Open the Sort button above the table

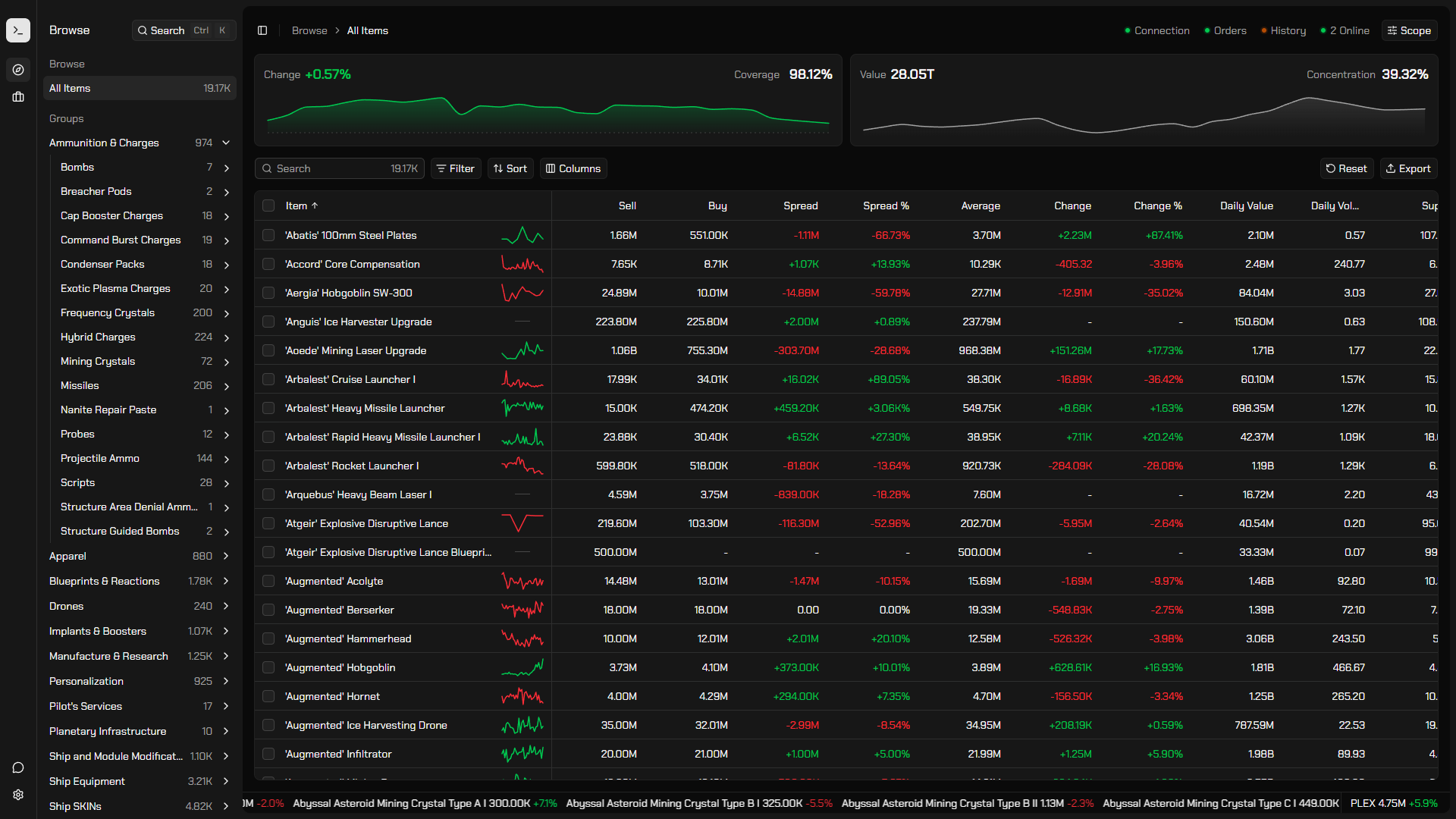[x=510, y=168]
